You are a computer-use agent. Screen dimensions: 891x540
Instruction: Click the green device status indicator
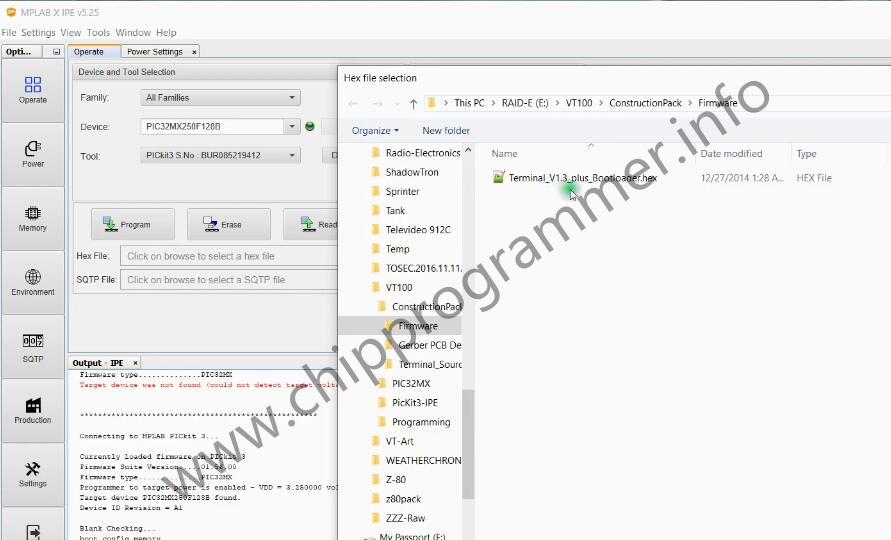click(310, 126)
